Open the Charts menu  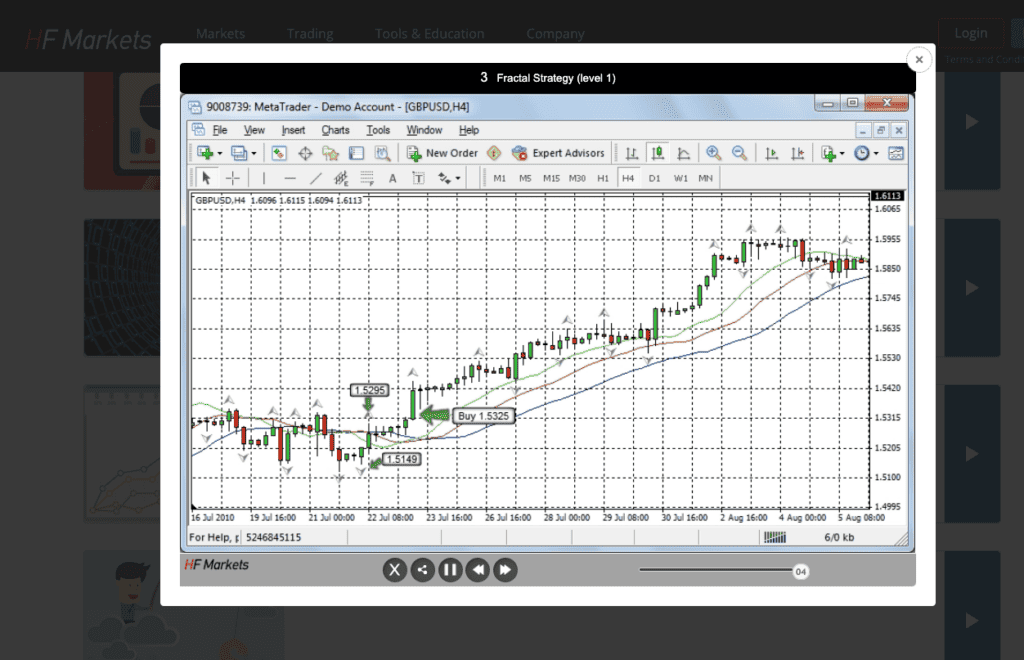point(336,130)
